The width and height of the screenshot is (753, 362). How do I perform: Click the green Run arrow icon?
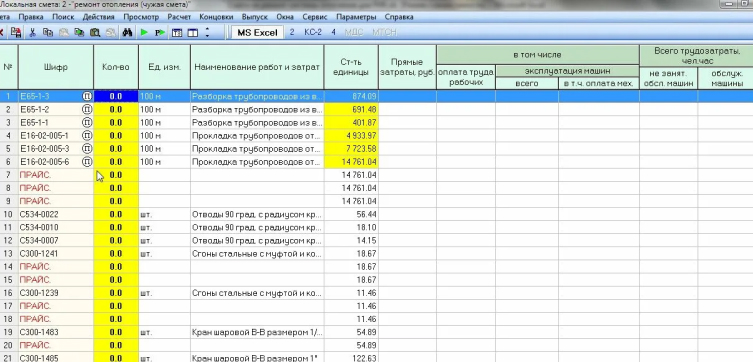pos(144,33)
